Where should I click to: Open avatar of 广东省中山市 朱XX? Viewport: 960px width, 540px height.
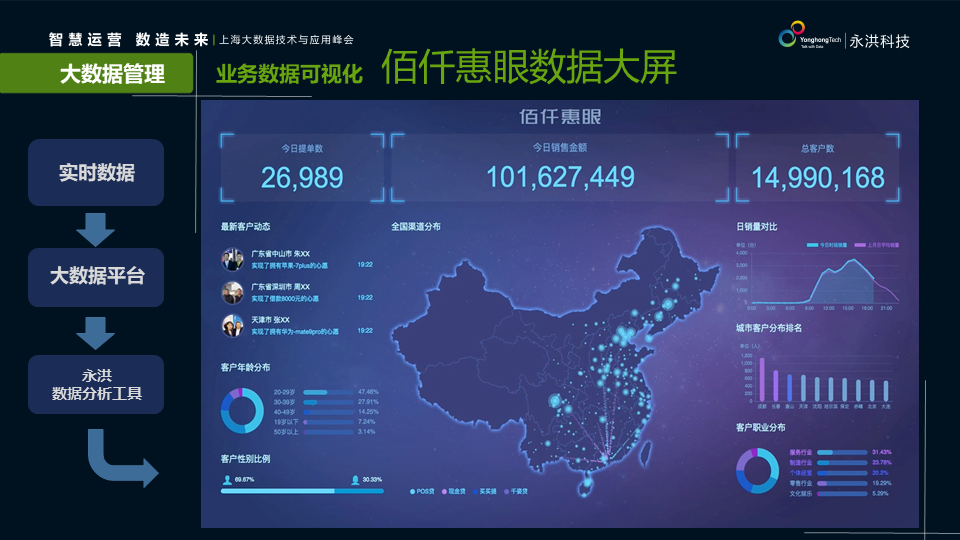232,260
